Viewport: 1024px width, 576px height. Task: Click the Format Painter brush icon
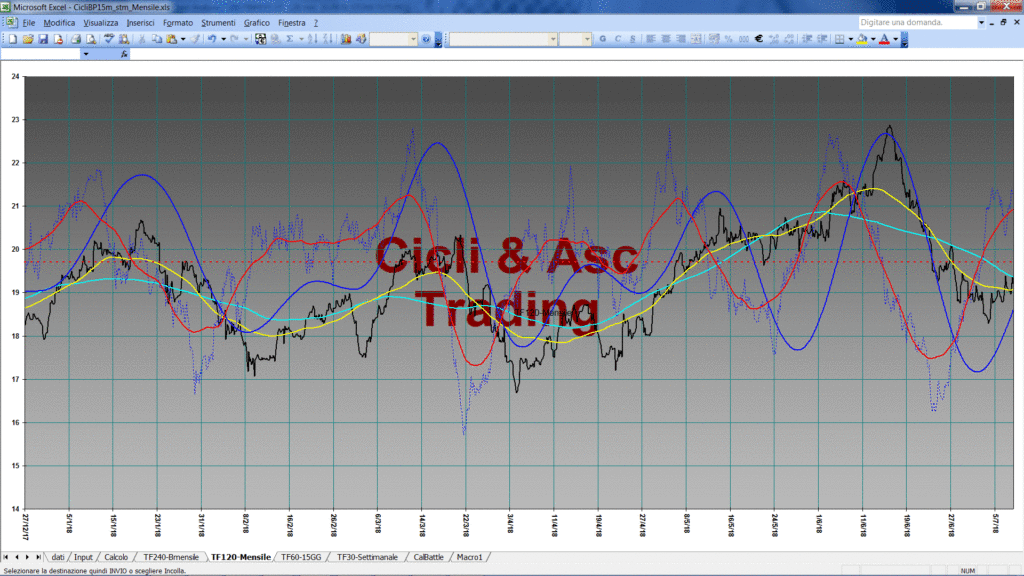click(x=195, y=39)
